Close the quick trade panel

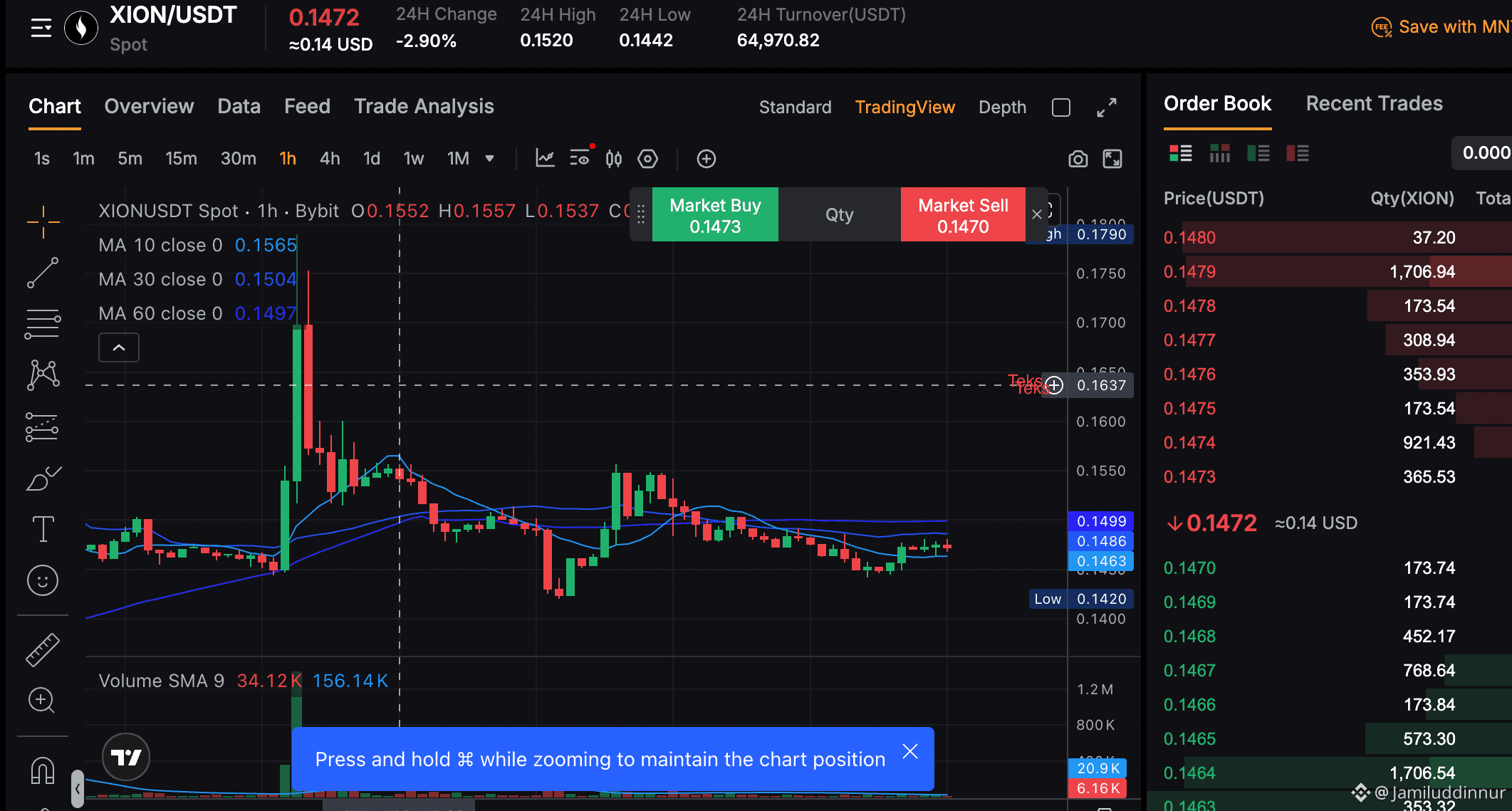(1037, 214)
